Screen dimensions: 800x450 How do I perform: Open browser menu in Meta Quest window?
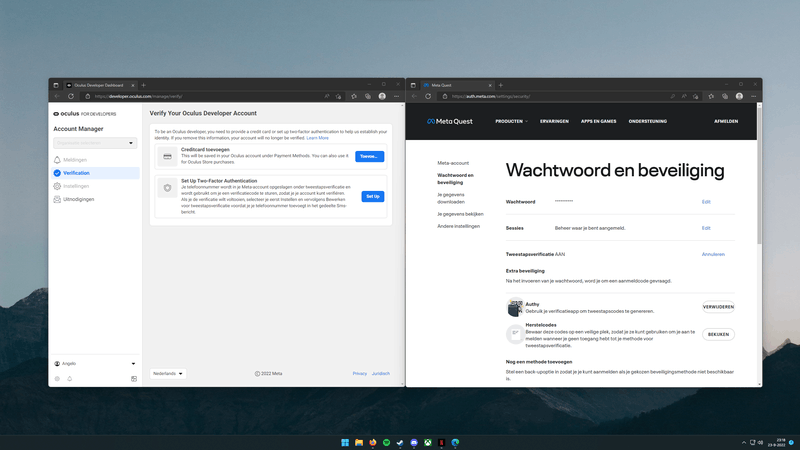pos(754,96)
